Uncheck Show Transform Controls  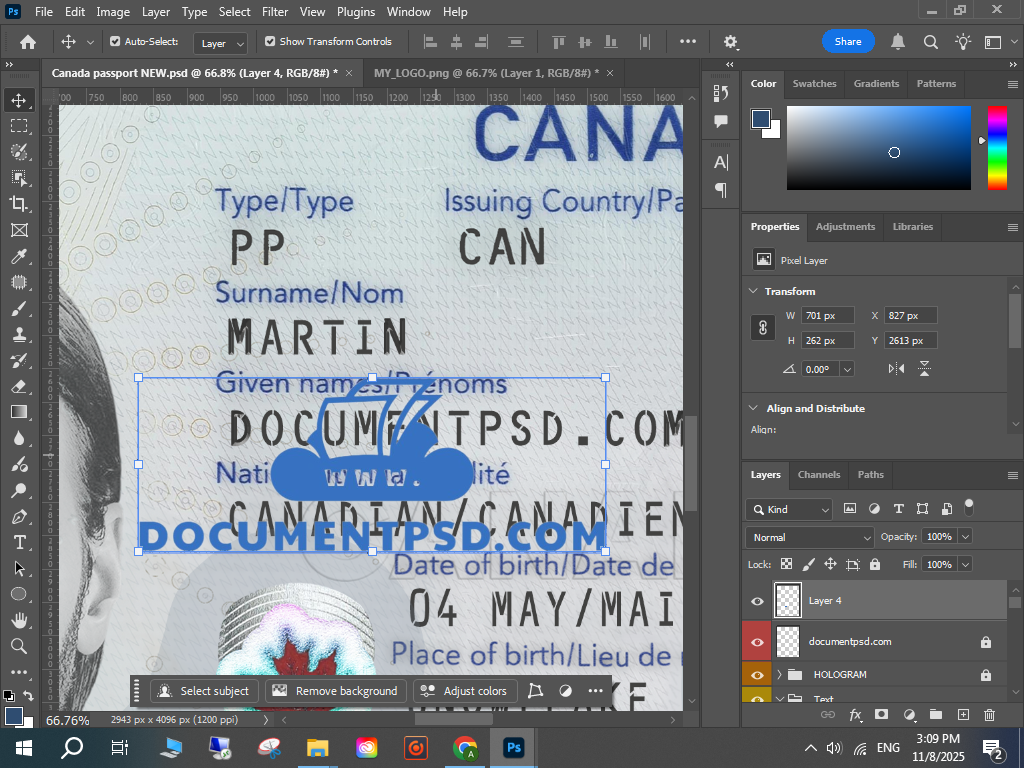270,42
